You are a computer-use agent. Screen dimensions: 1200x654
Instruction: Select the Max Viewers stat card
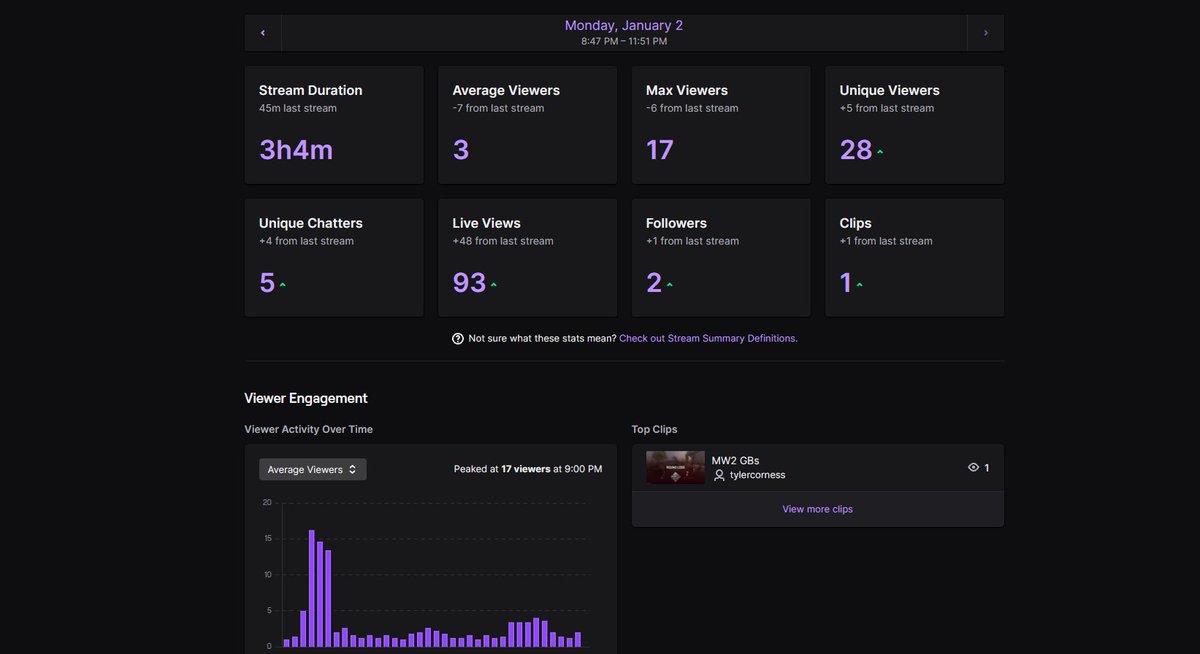click(721, 125)
